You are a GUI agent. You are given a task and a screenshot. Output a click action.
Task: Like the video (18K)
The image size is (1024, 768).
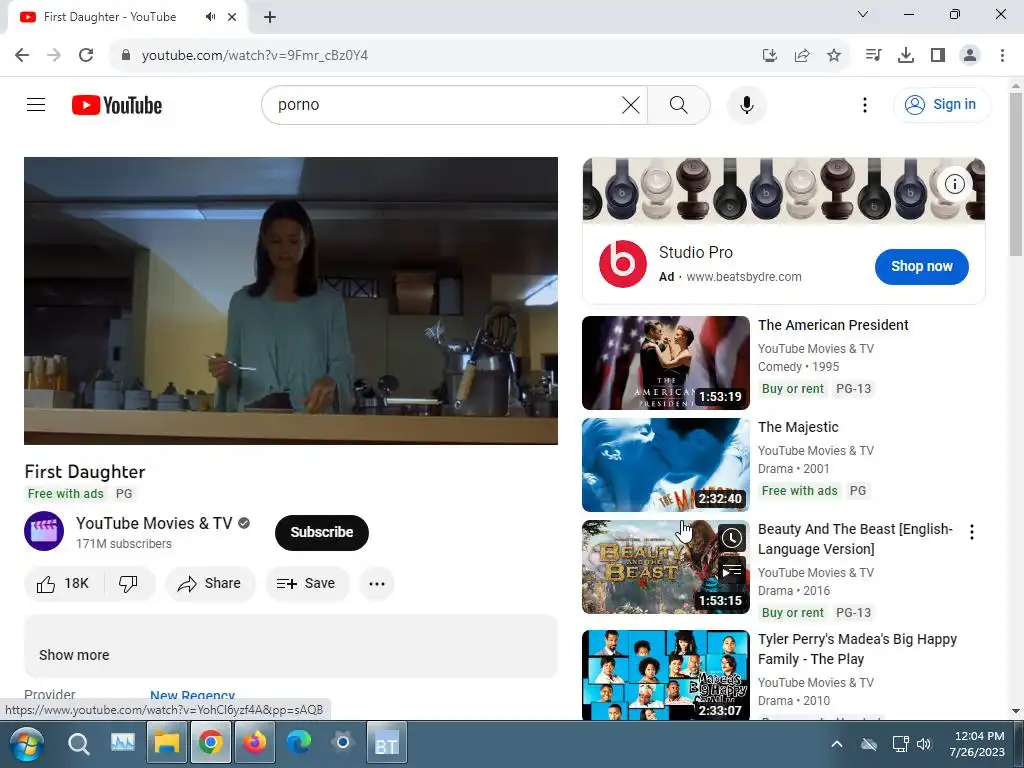point(63,583)
